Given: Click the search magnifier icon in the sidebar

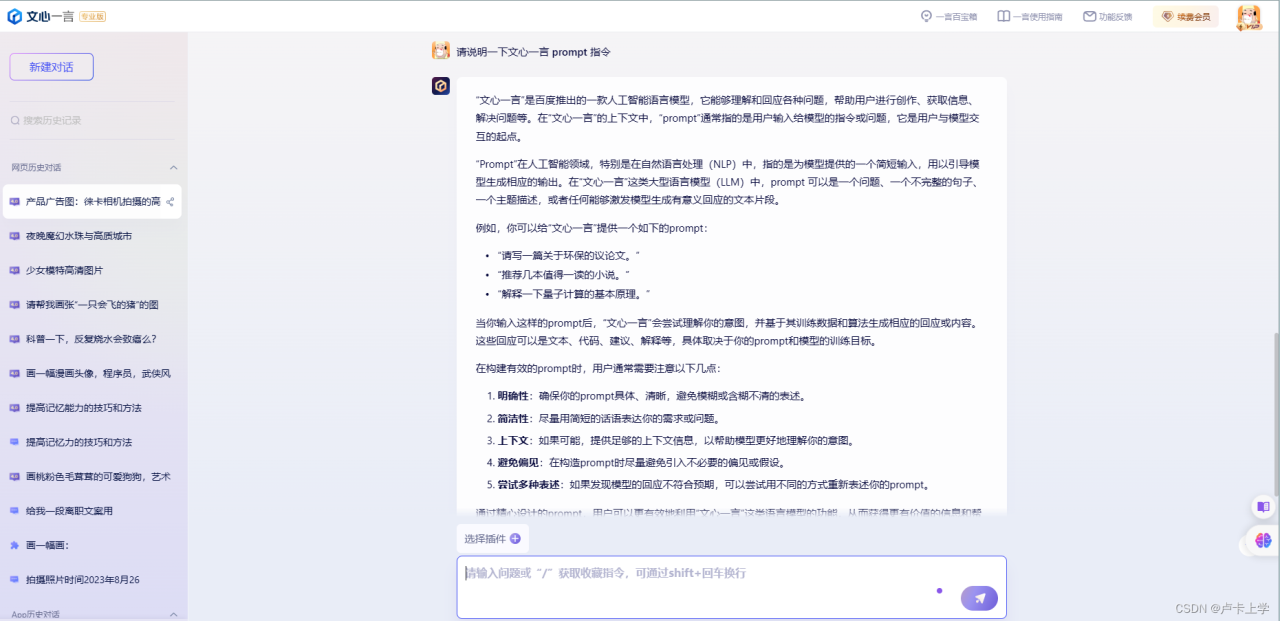Looking at the screenshot, I should (15, 120).
